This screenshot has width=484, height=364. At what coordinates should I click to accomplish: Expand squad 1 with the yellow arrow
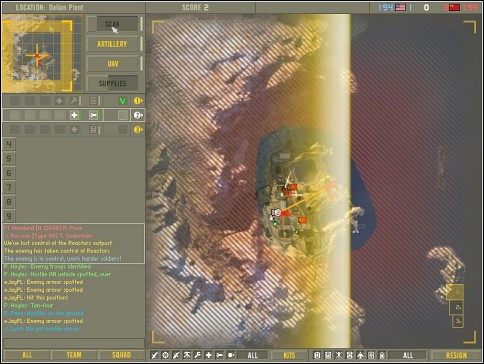point(138,100)
